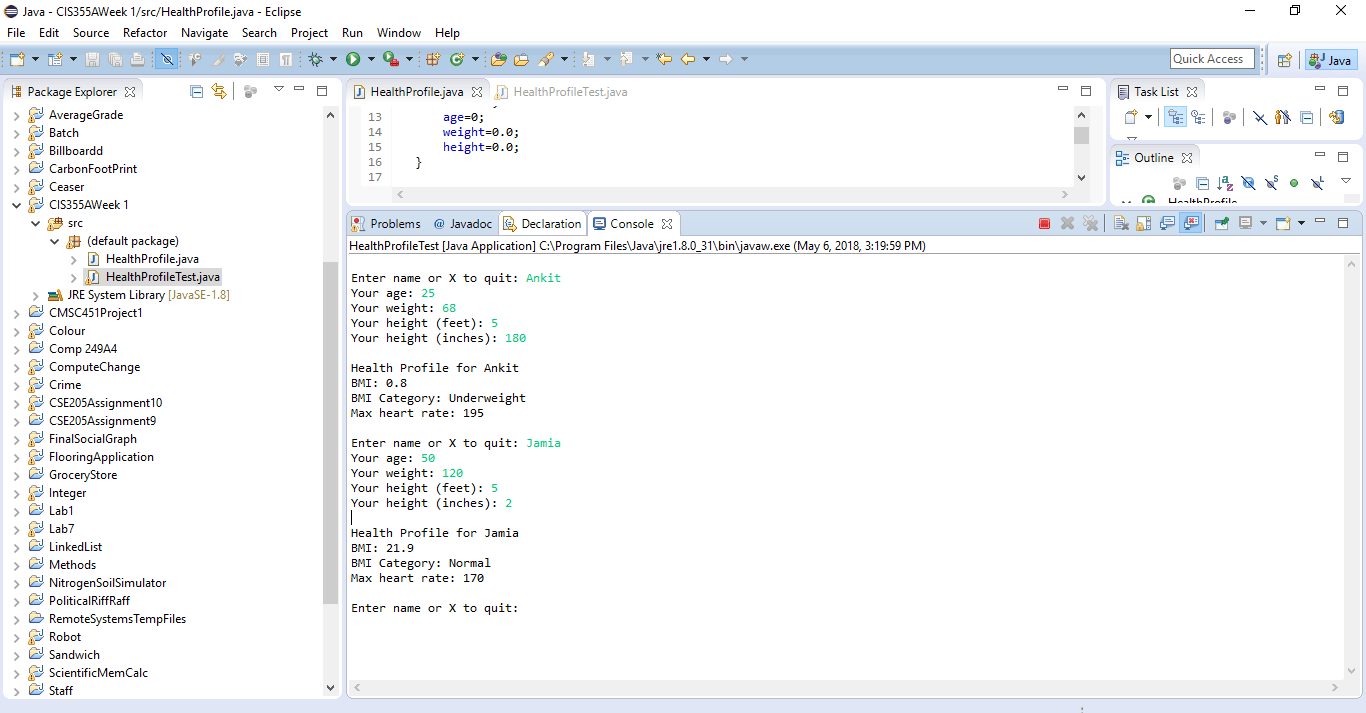
Task: Open the Refactor menu
Action: coord(145,32)
